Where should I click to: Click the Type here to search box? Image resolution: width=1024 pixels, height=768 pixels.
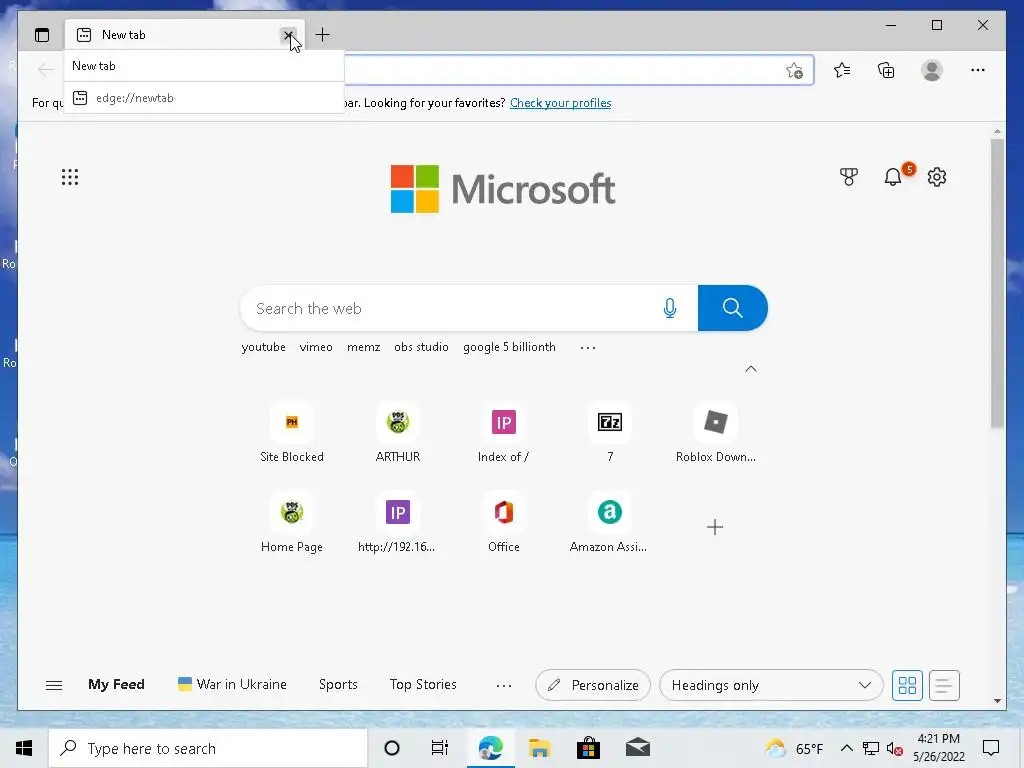(208, 748)
